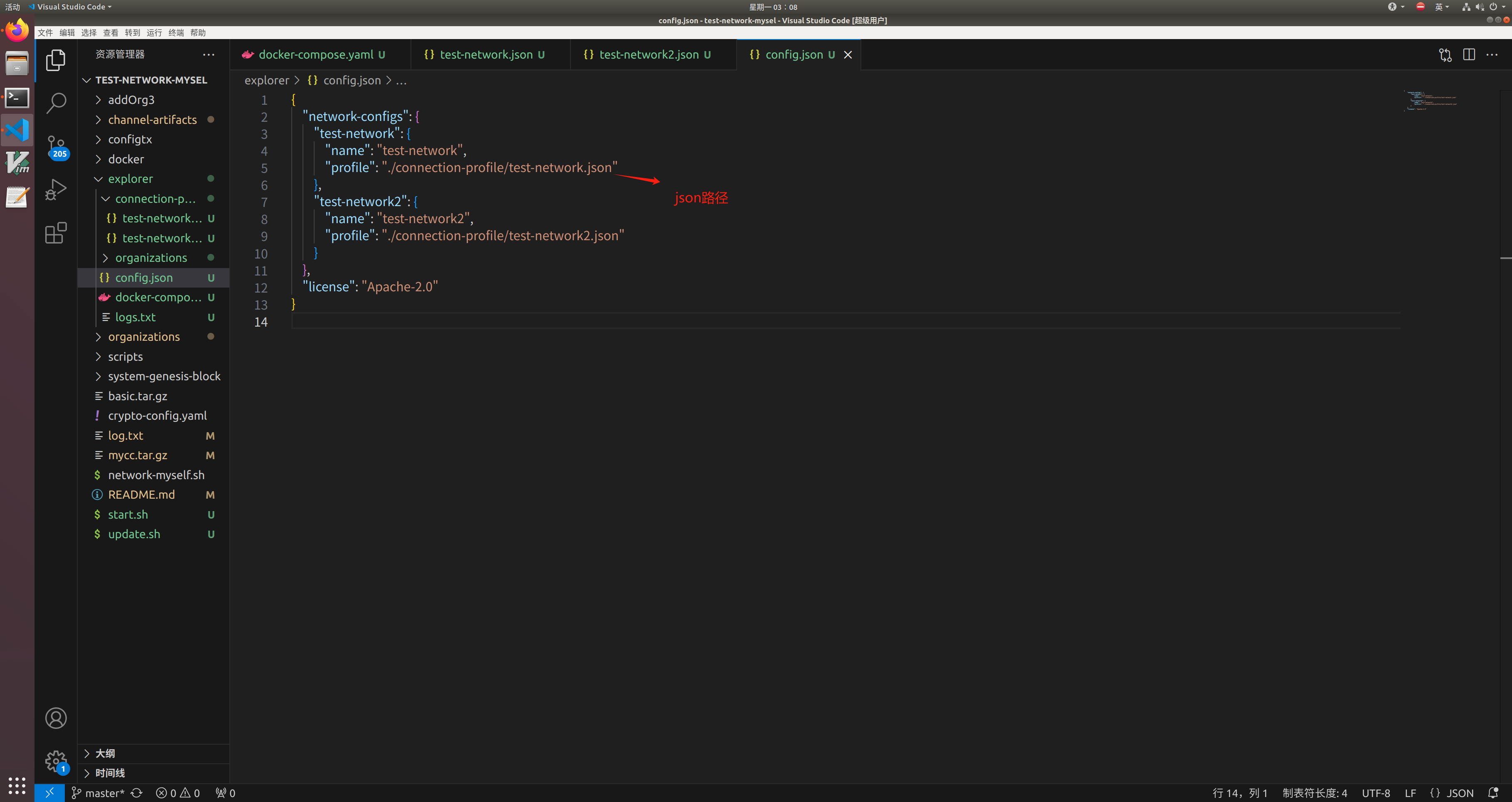
Task: Launch Vim from the dock
Action: [17, 163]
